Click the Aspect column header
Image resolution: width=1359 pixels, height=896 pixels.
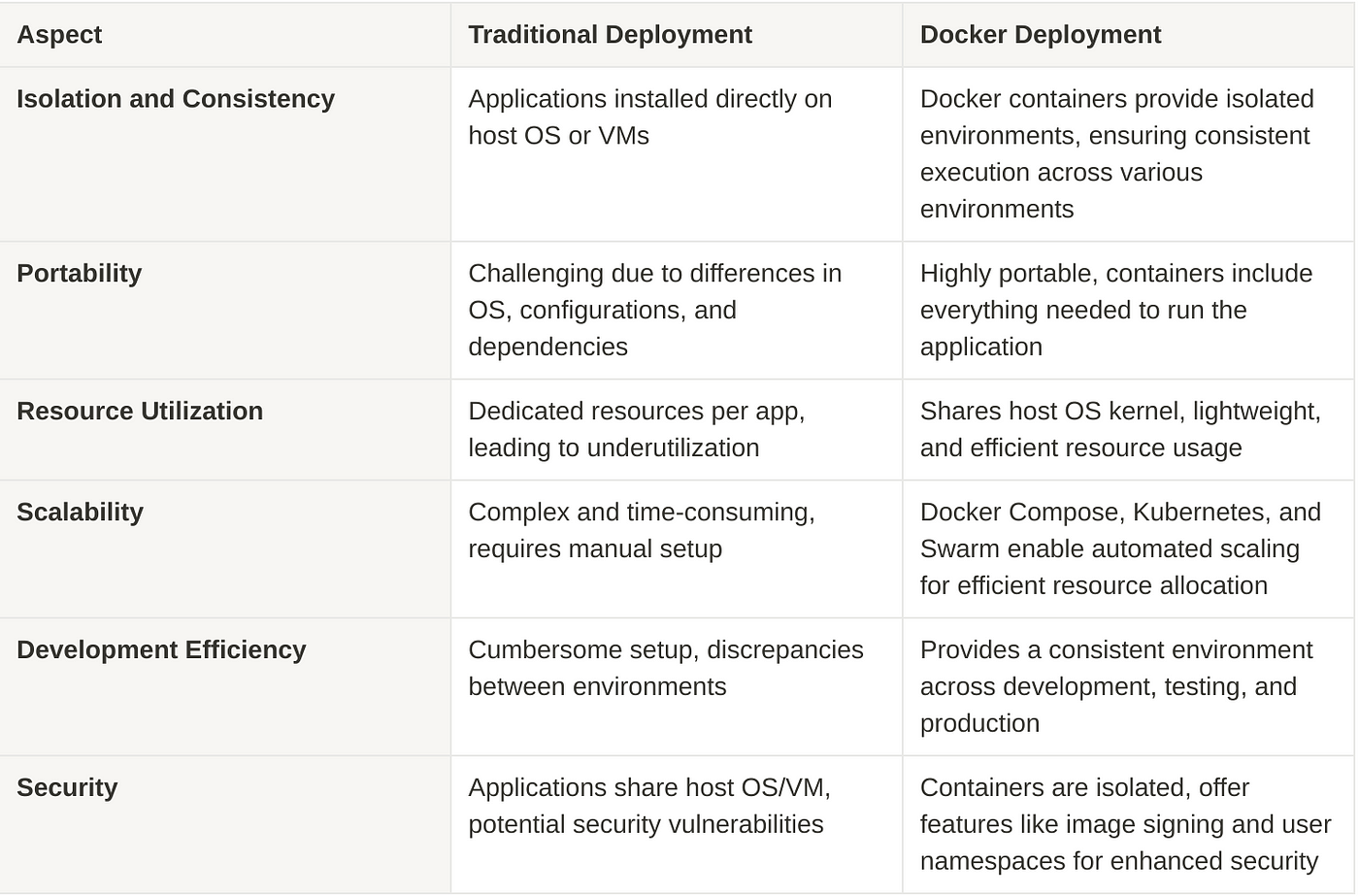point(59,35)
